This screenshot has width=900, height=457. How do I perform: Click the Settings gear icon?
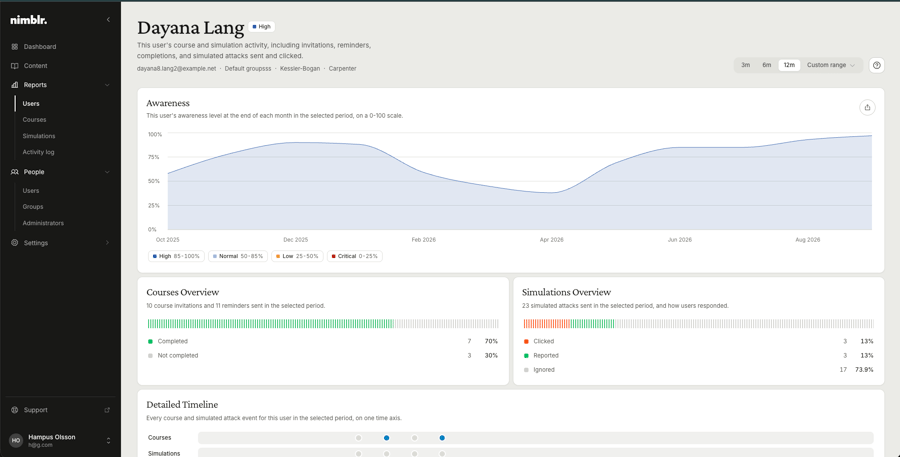pos(15,243)
